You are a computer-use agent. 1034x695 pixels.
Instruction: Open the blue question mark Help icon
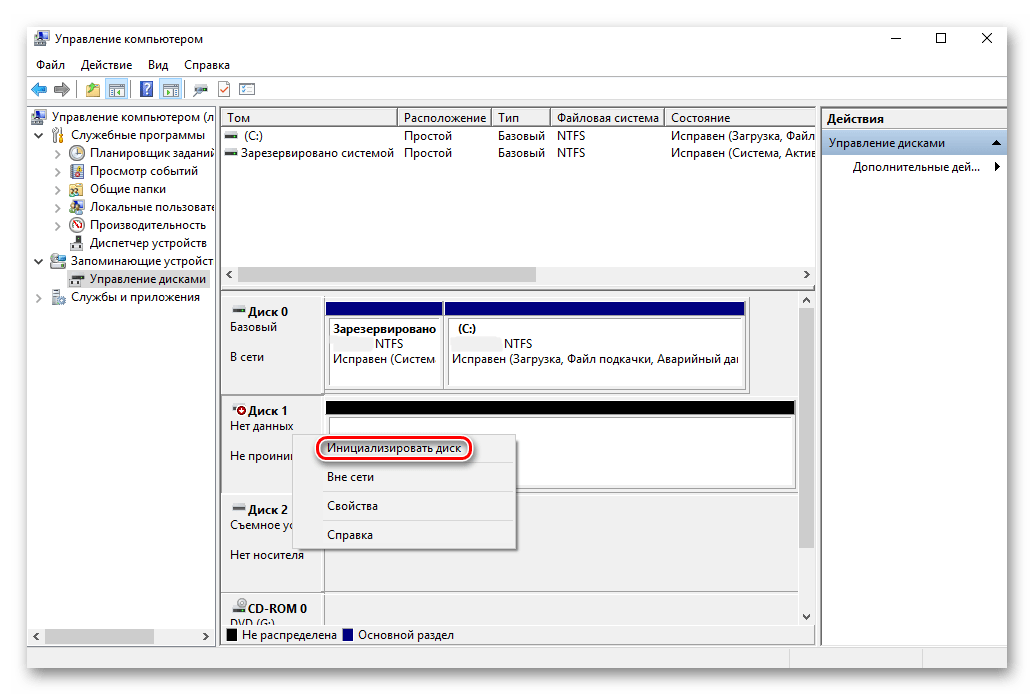pyautogui.click(x=146, y=89)
